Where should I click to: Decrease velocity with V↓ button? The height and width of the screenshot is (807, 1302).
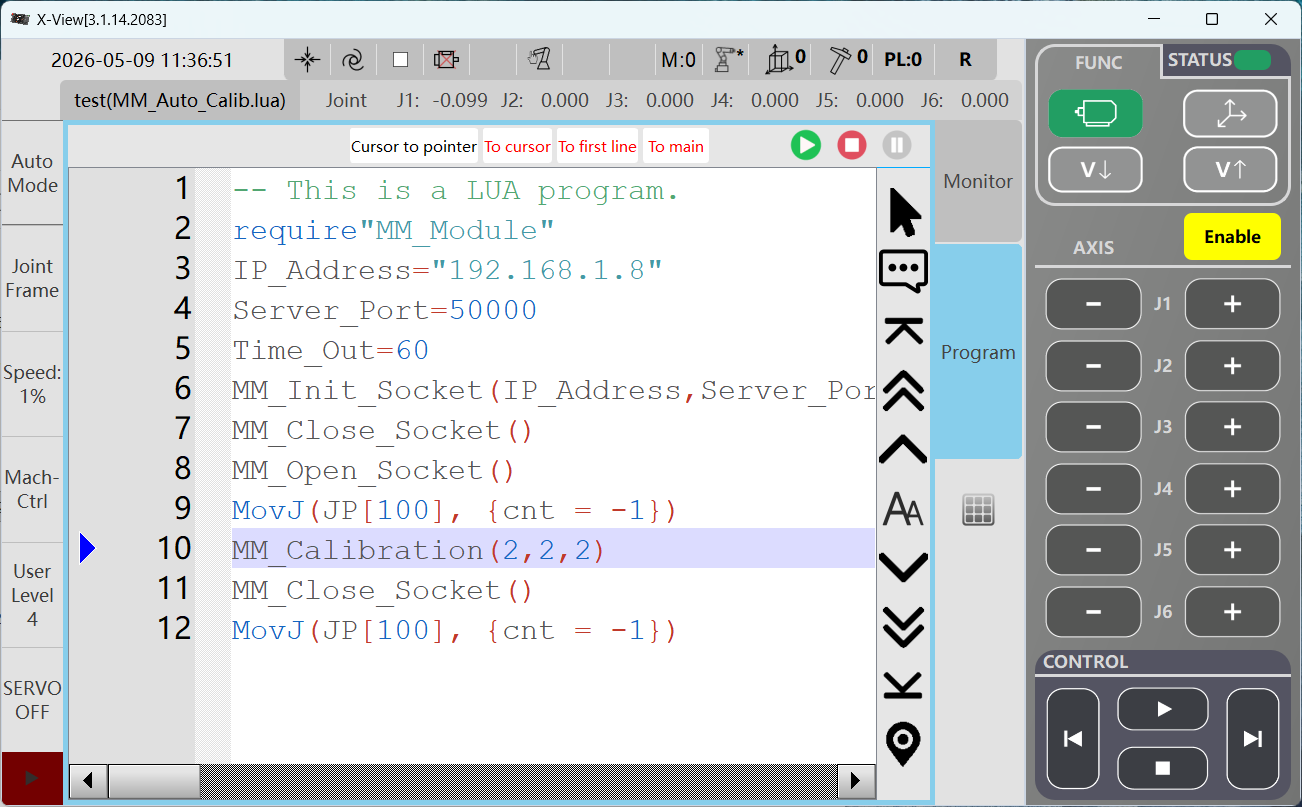pos(1096,170)
